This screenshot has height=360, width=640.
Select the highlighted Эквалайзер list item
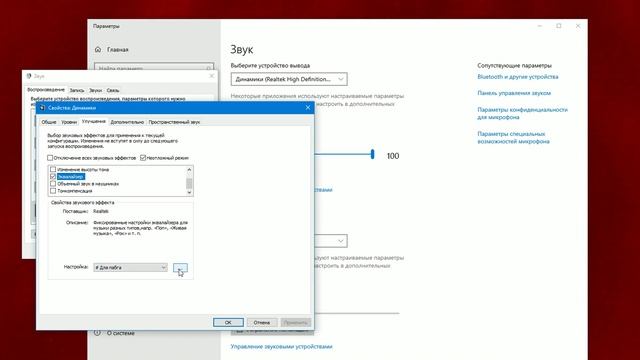tap(71, 176)
